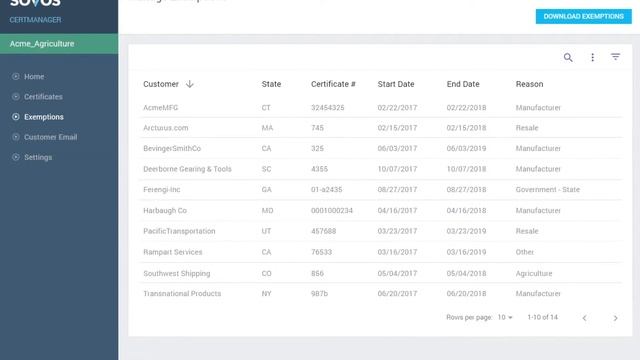Open the search icon above the table
The image size is (640, 360).
(x=568, y=58)
